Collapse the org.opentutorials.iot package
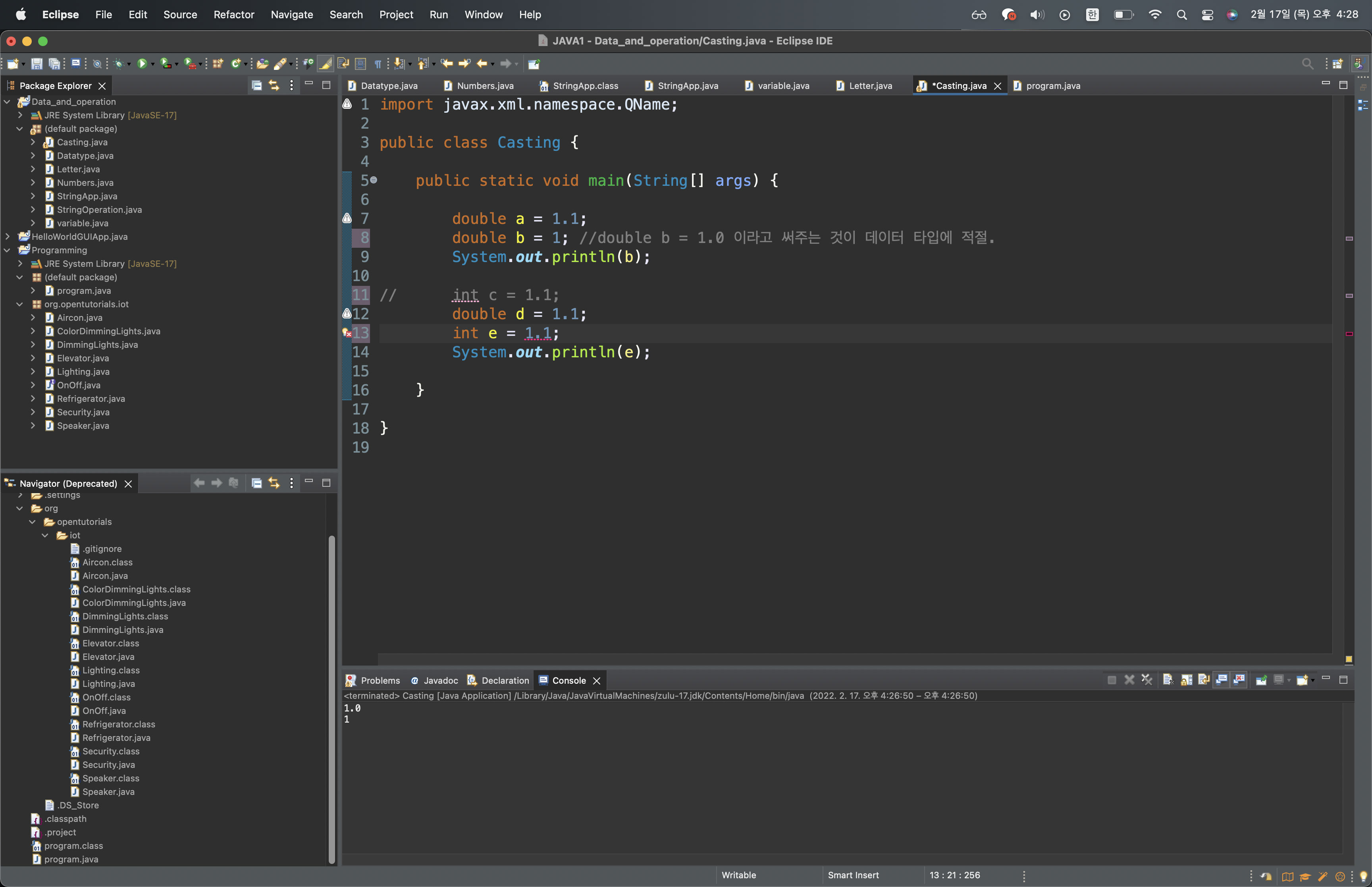1372x887 pixels. (19, 304)
